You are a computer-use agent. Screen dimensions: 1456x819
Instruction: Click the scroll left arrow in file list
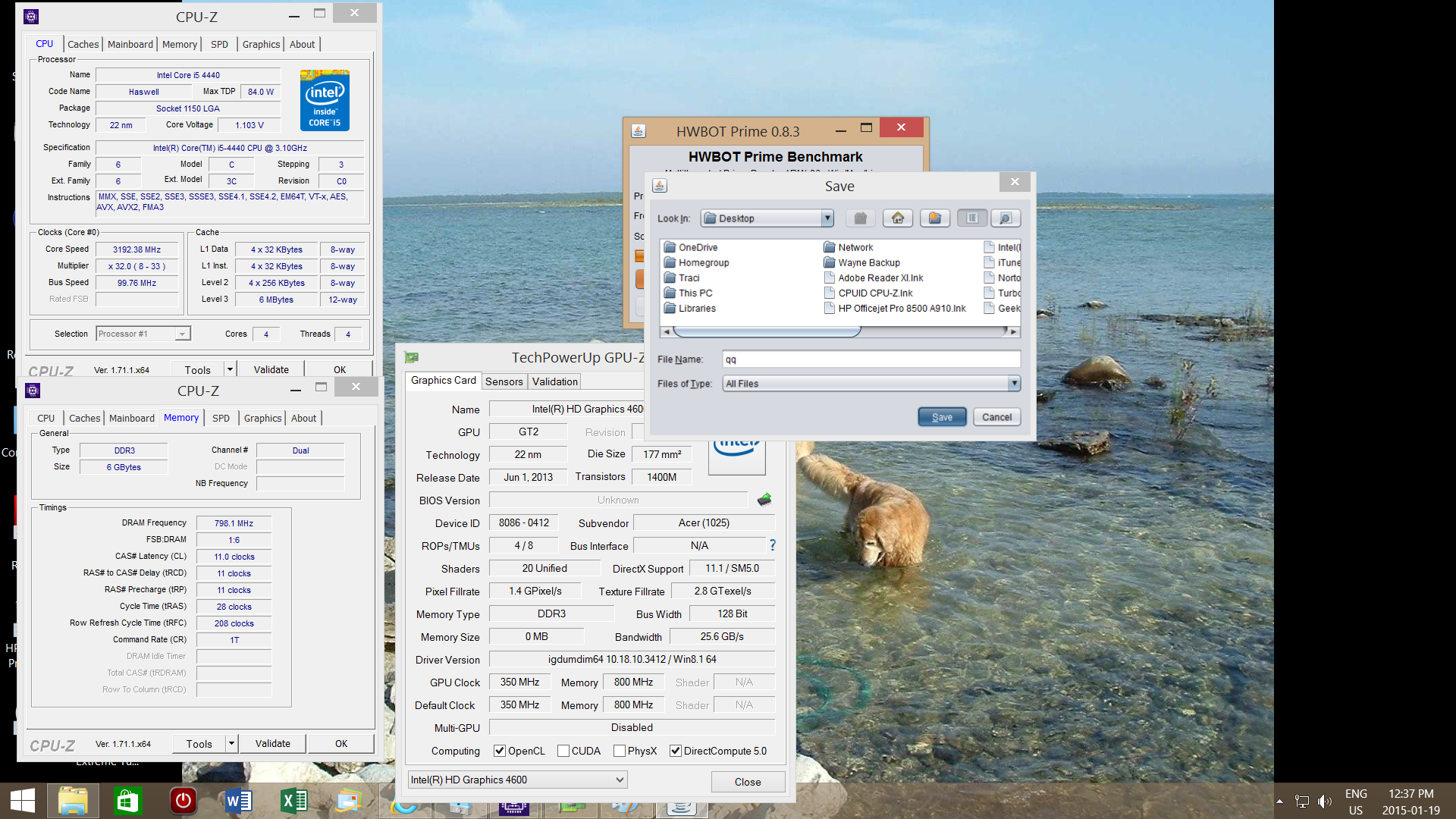667,331
